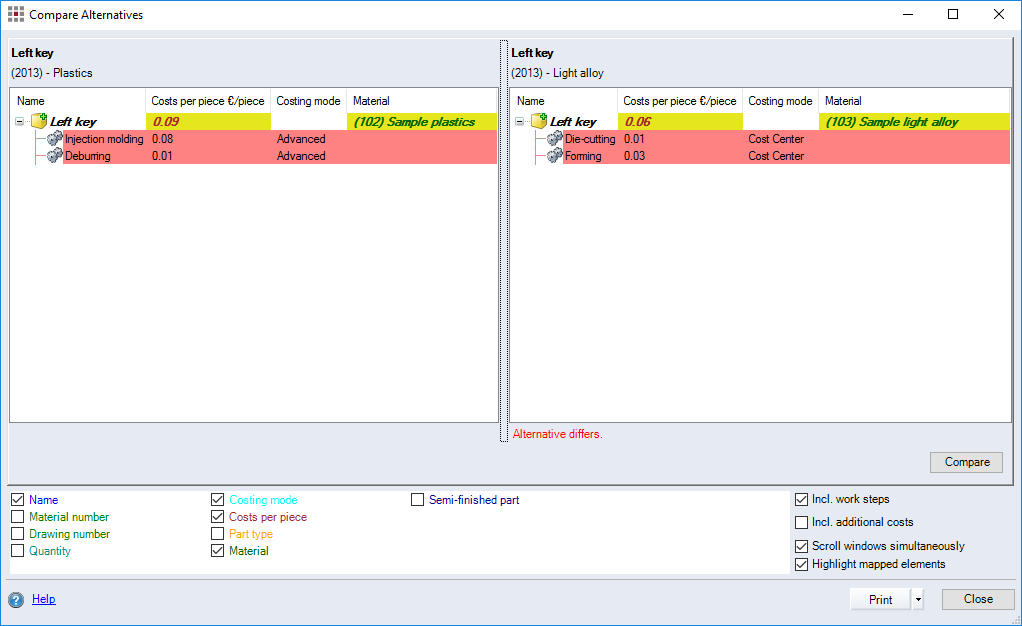This screenshot has height=626, width=1022.
Task: Enable the Incl. additional costs checkbox
Action: coord(802,522)
